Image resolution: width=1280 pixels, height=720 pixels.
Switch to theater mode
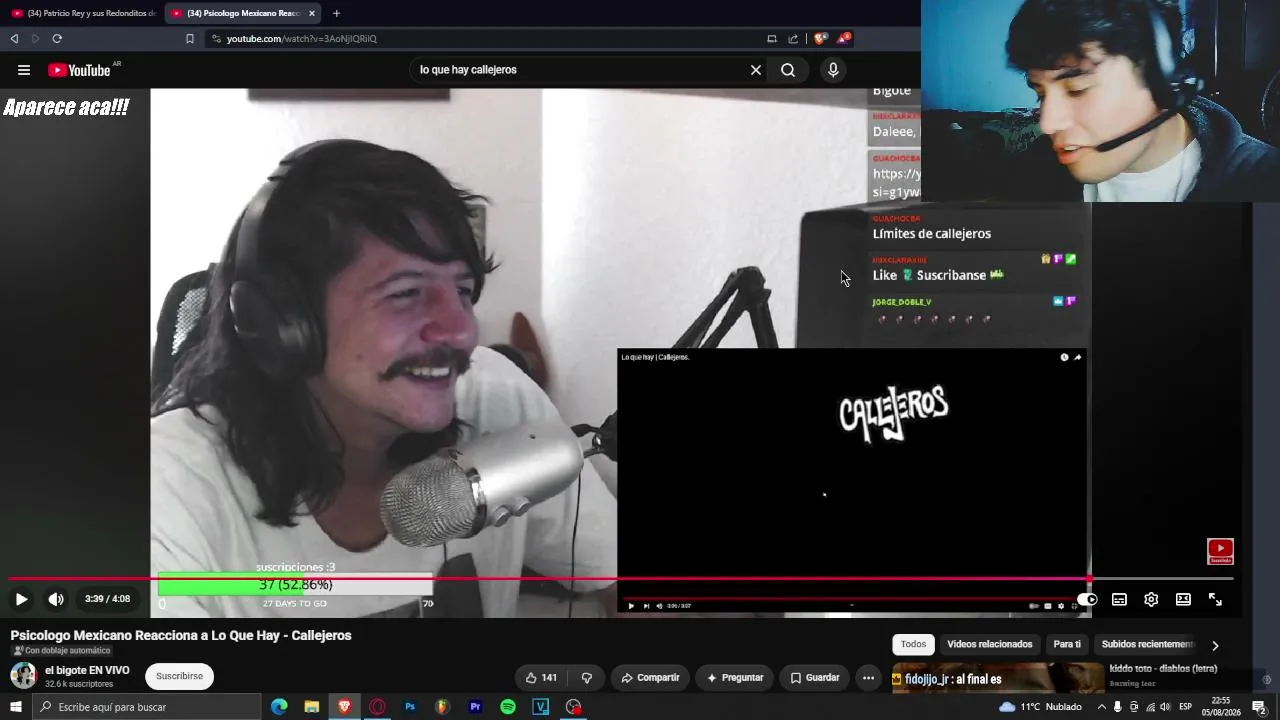1183,599
